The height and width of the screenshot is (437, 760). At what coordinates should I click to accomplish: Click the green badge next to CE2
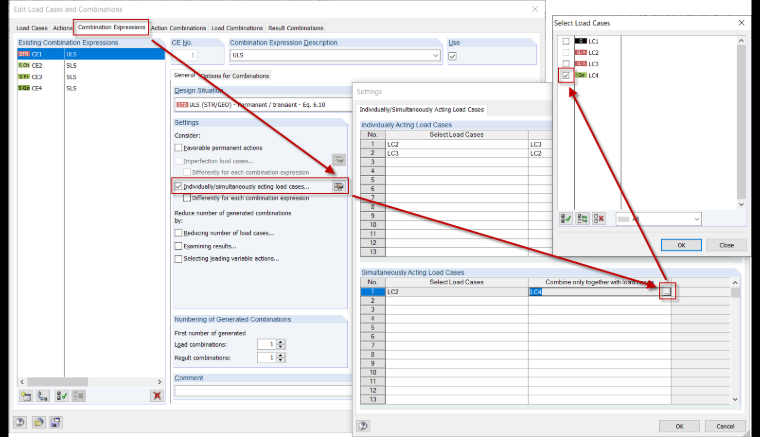tap(24, 65)
